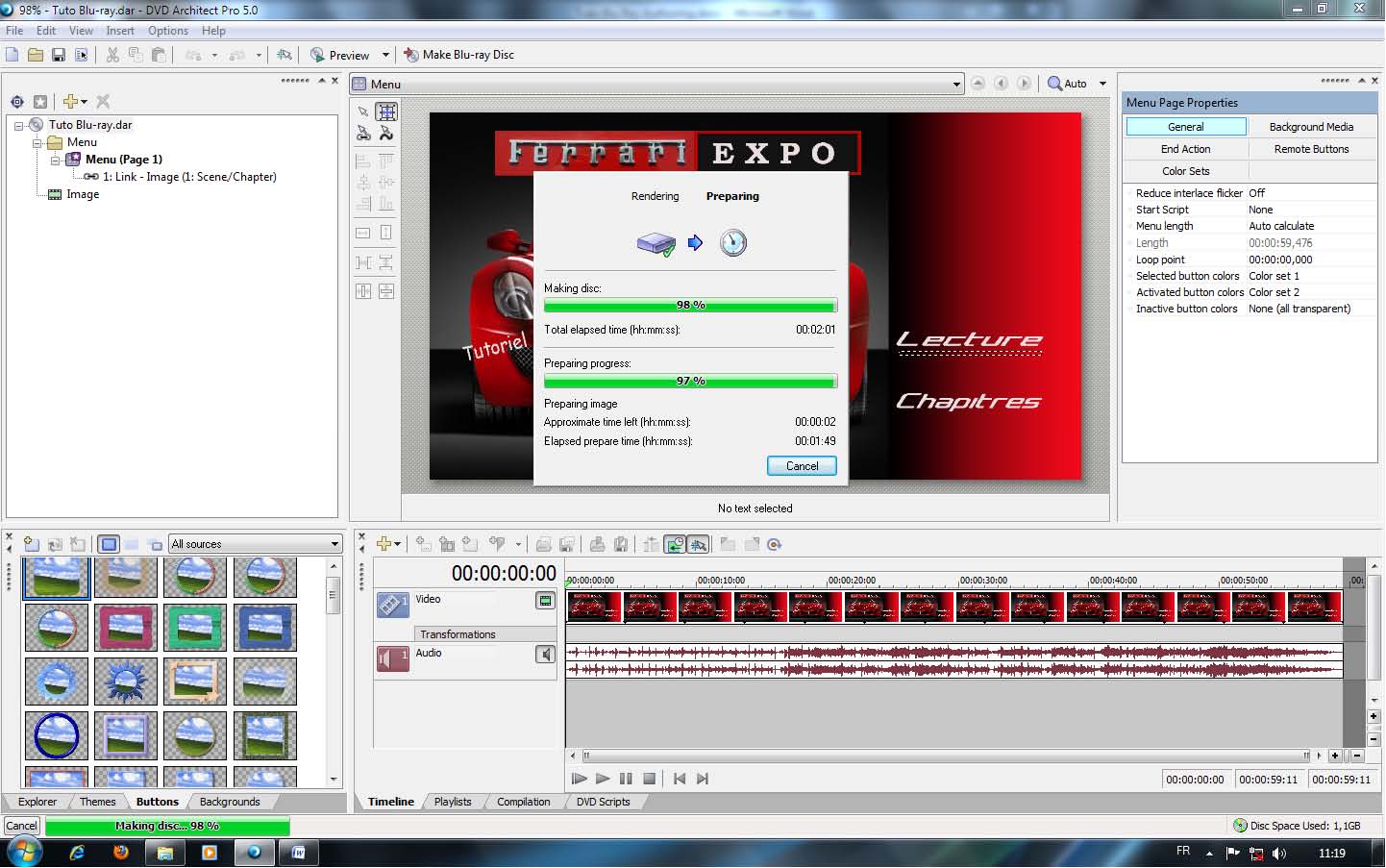1386x868 pixels.
Task: Collapse the Menu (Page 1) node
Action: point(55,160)
